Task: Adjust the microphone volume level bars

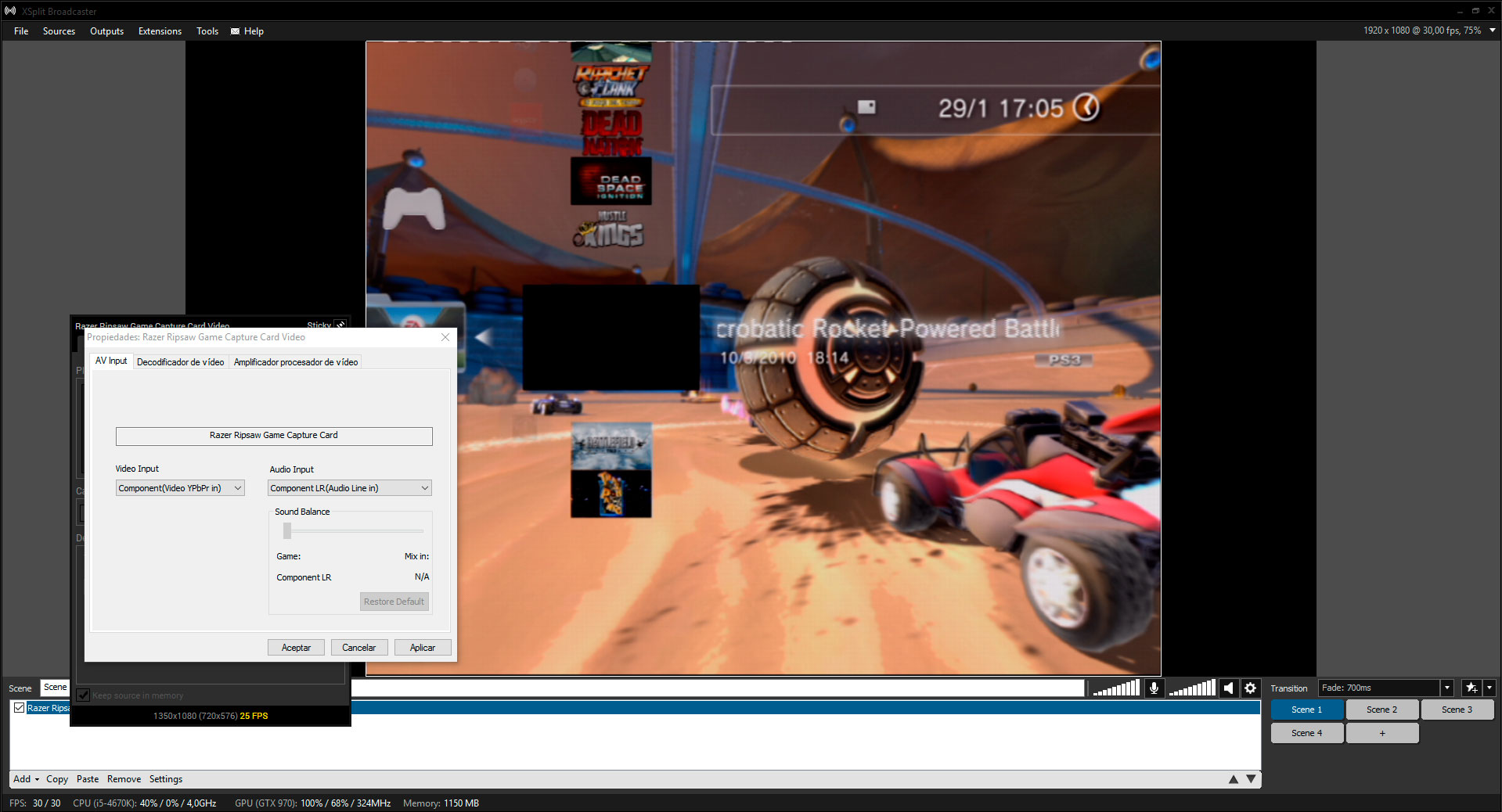Action: pos(1115,688)
